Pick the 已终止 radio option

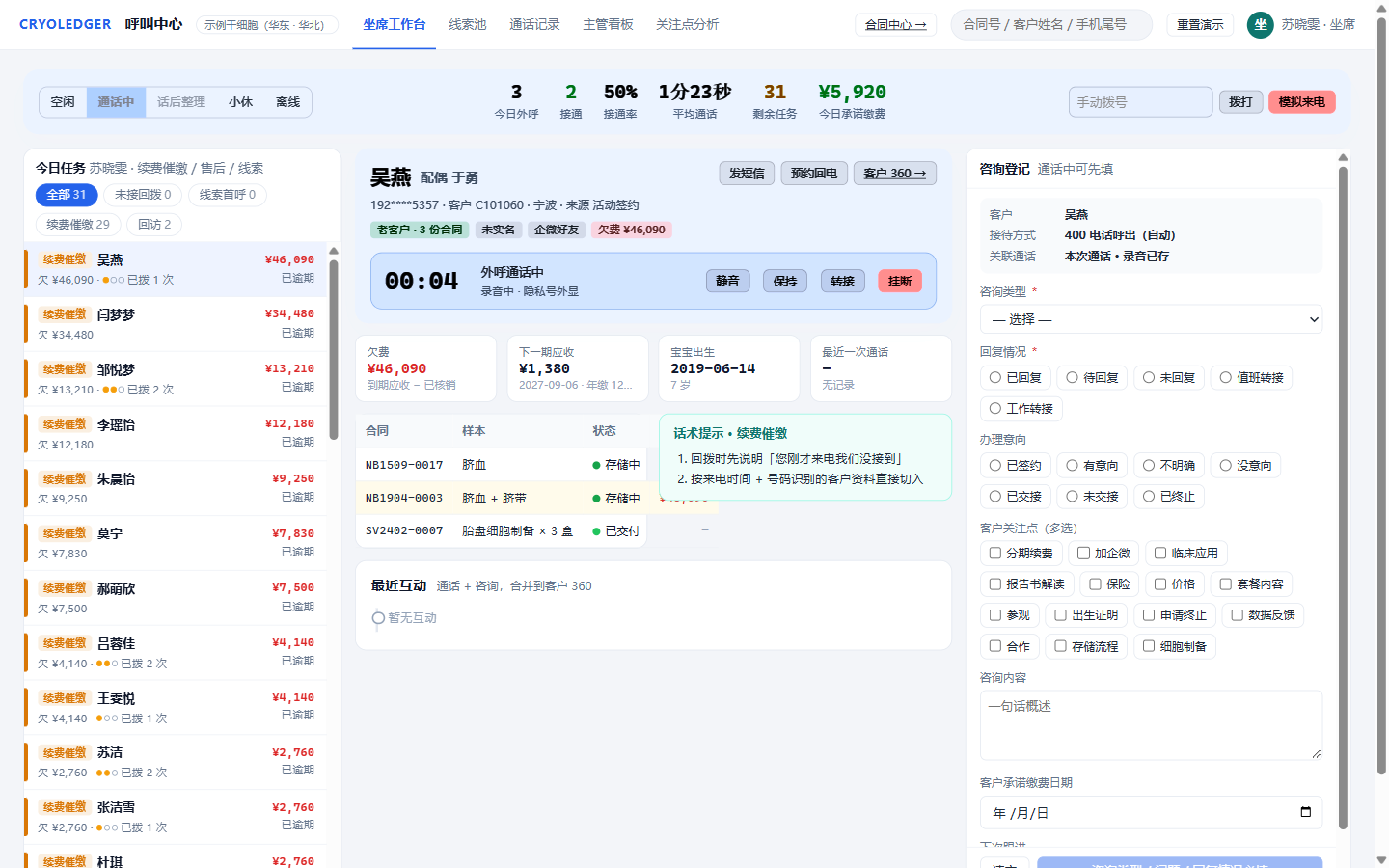coord(1149,496)
